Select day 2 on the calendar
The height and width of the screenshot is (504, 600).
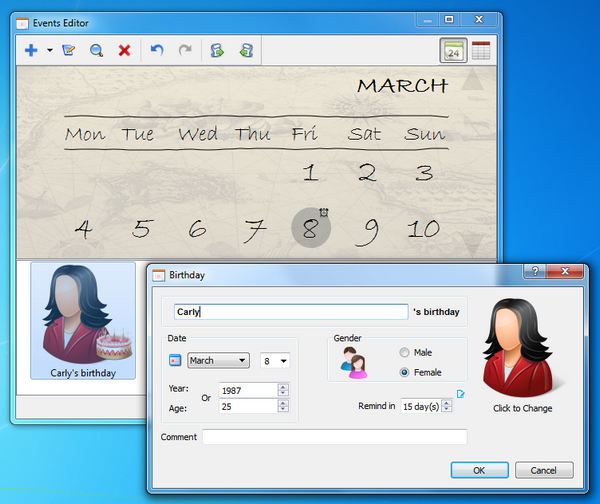click(368, 173)
